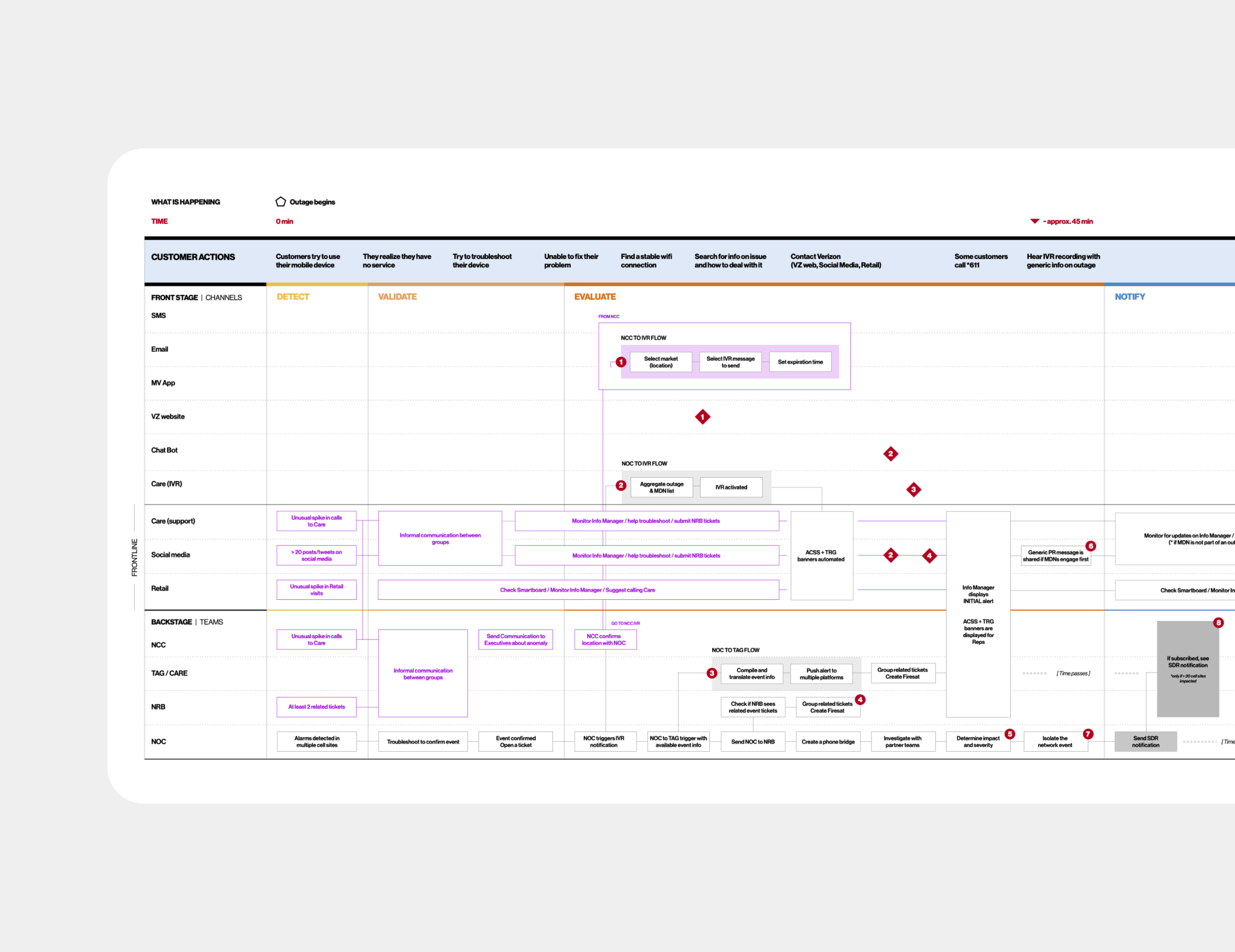This screenshot has width=1235, height=952.
Task: Click the 'Send NOC to NRB' box
Action: (x=753, y=741)
